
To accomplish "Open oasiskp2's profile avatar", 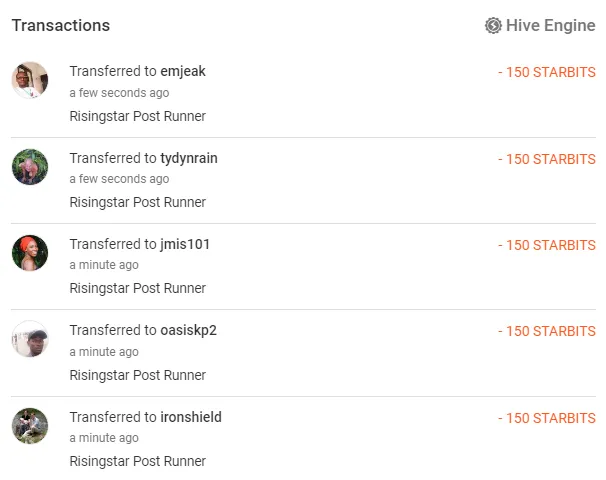I will 30,339.
